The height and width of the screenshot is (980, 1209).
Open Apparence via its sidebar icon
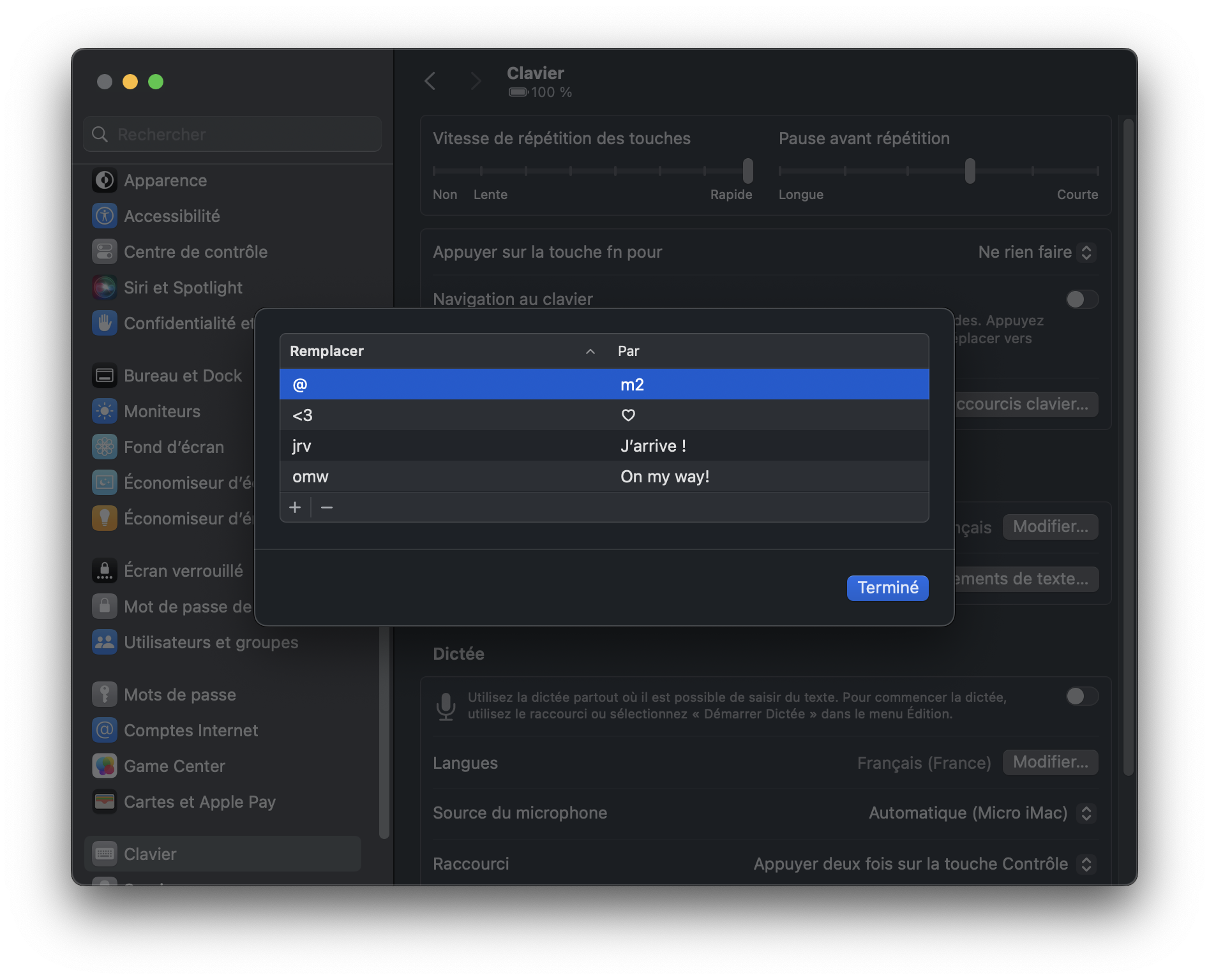(x=105, y=181)
